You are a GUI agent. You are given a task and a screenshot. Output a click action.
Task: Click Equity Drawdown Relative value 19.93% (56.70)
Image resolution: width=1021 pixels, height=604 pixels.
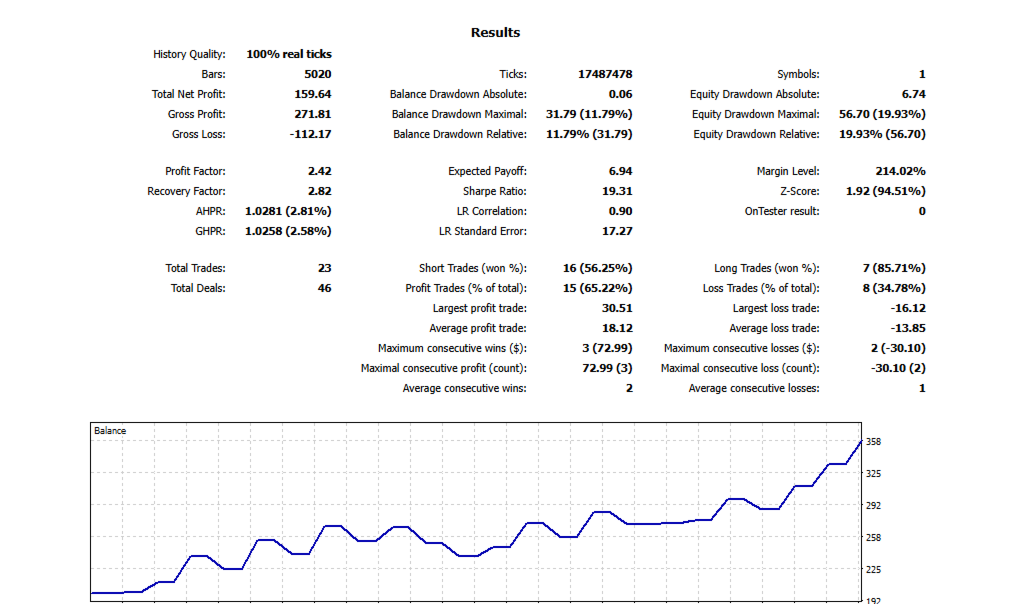point(882,134)
